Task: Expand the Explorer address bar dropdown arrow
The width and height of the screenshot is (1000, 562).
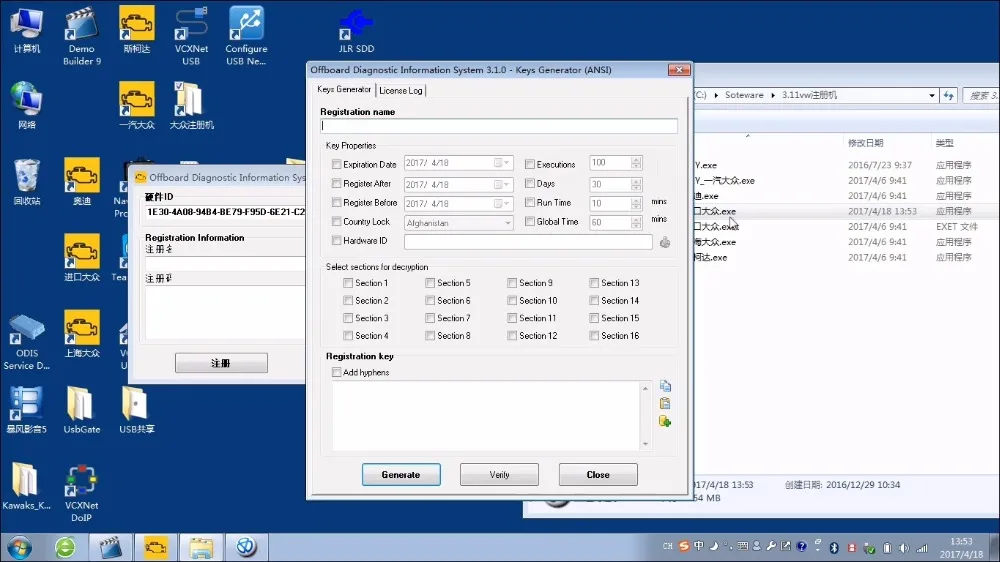Action: coord(932,95)
